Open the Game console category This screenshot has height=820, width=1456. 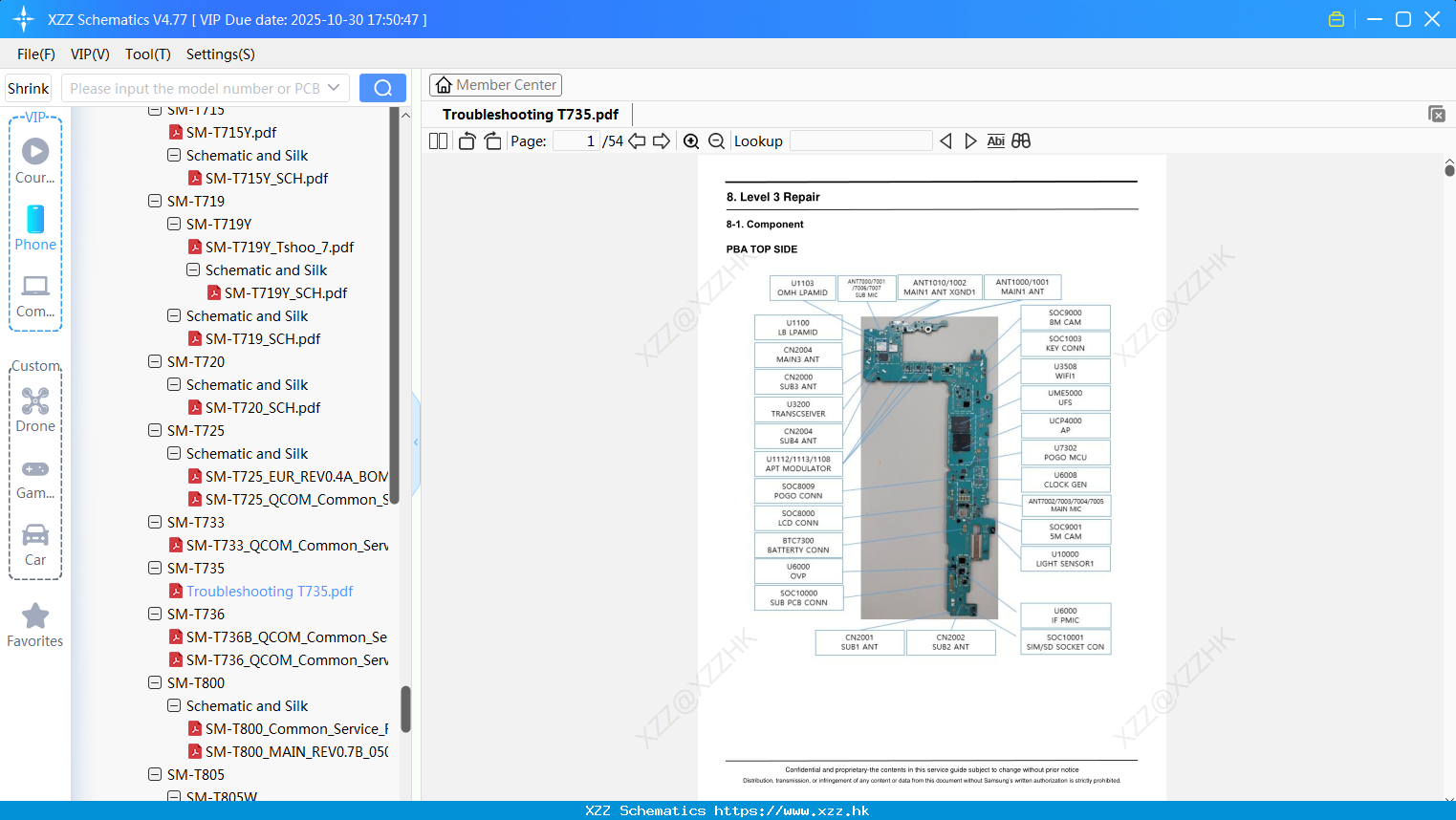(x=35, y=478)
